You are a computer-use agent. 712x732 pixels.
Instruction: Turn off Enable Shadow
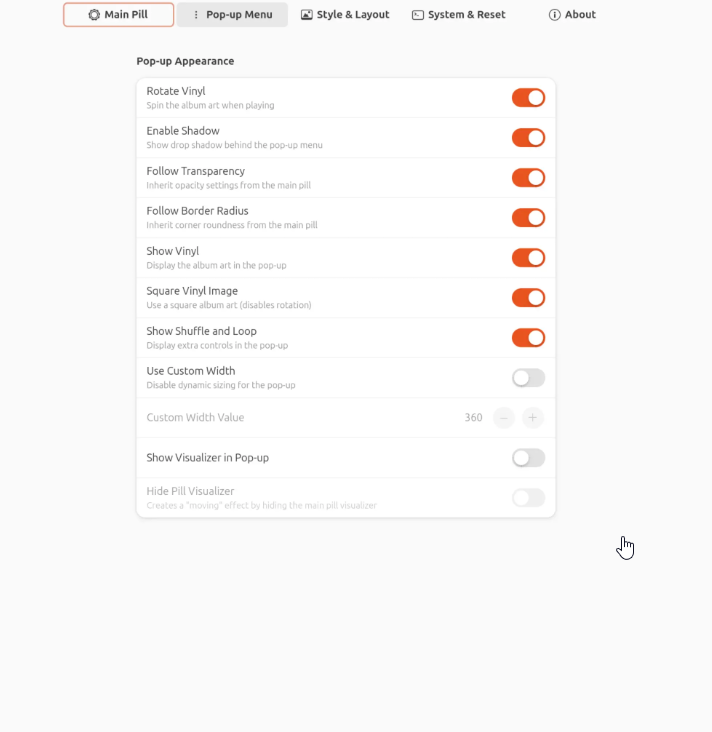tap(528, 138)
